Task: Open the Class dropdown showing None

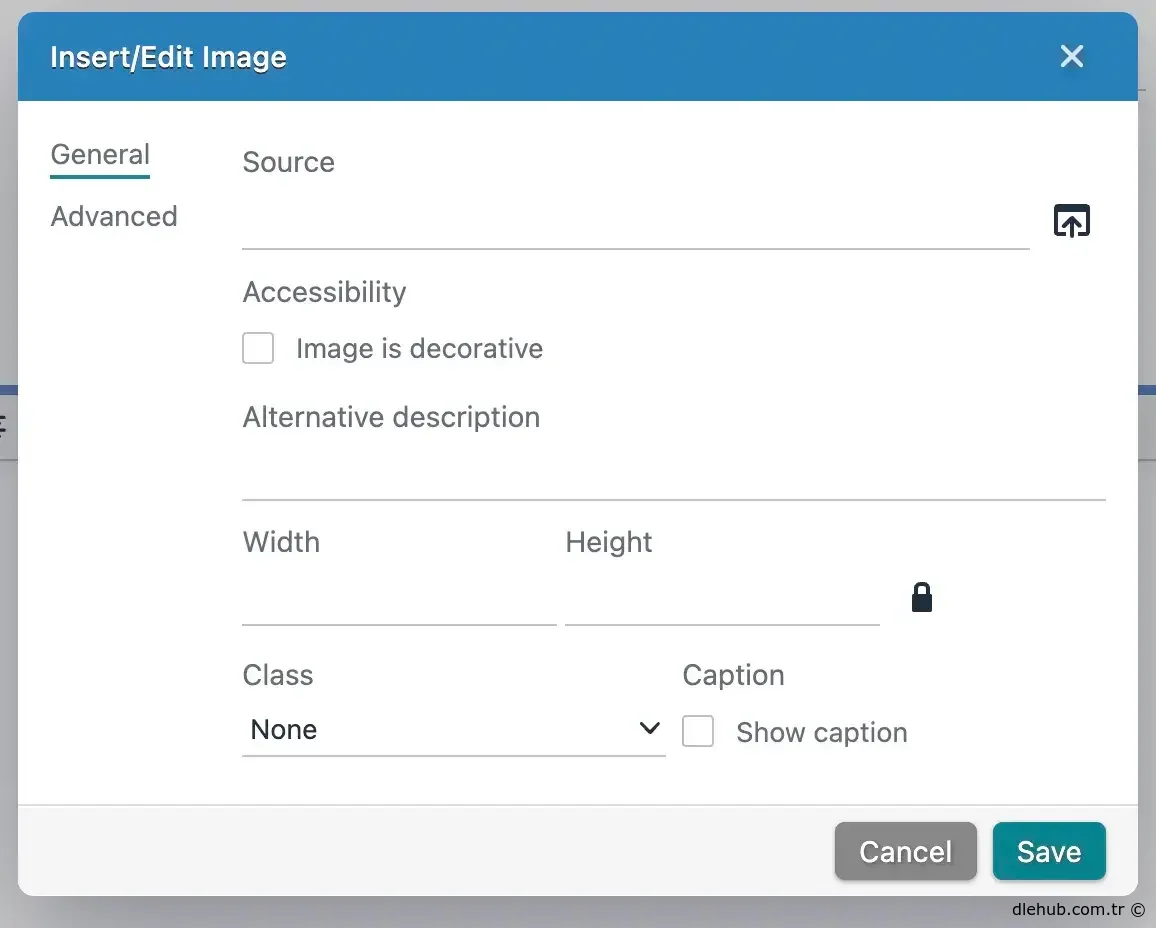Action: tap(440, 730)
